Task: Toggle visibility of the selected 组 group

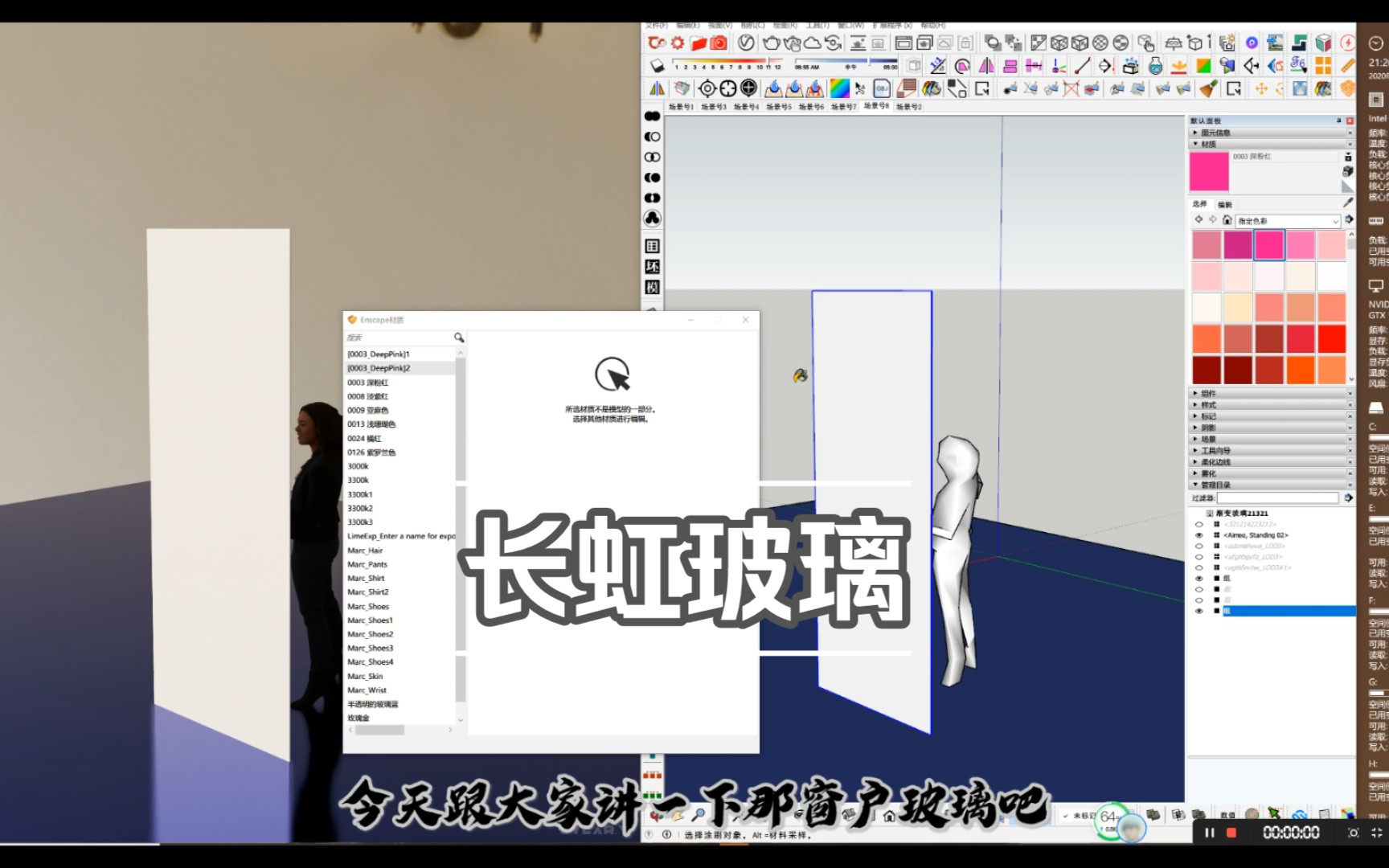Action: (1199, 611)
